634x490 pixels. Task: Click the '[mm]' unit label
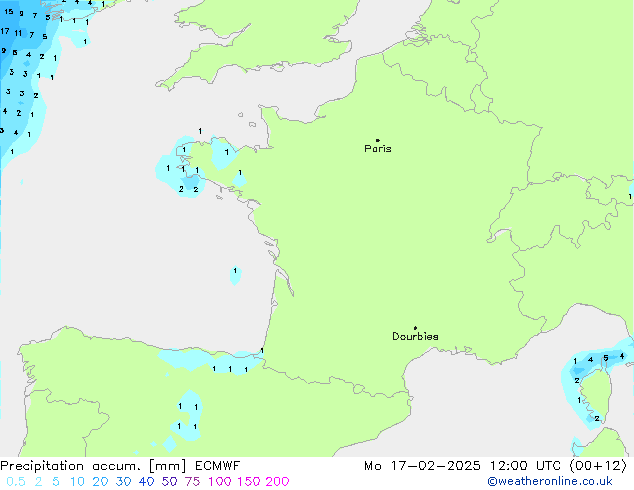(168, 466)
